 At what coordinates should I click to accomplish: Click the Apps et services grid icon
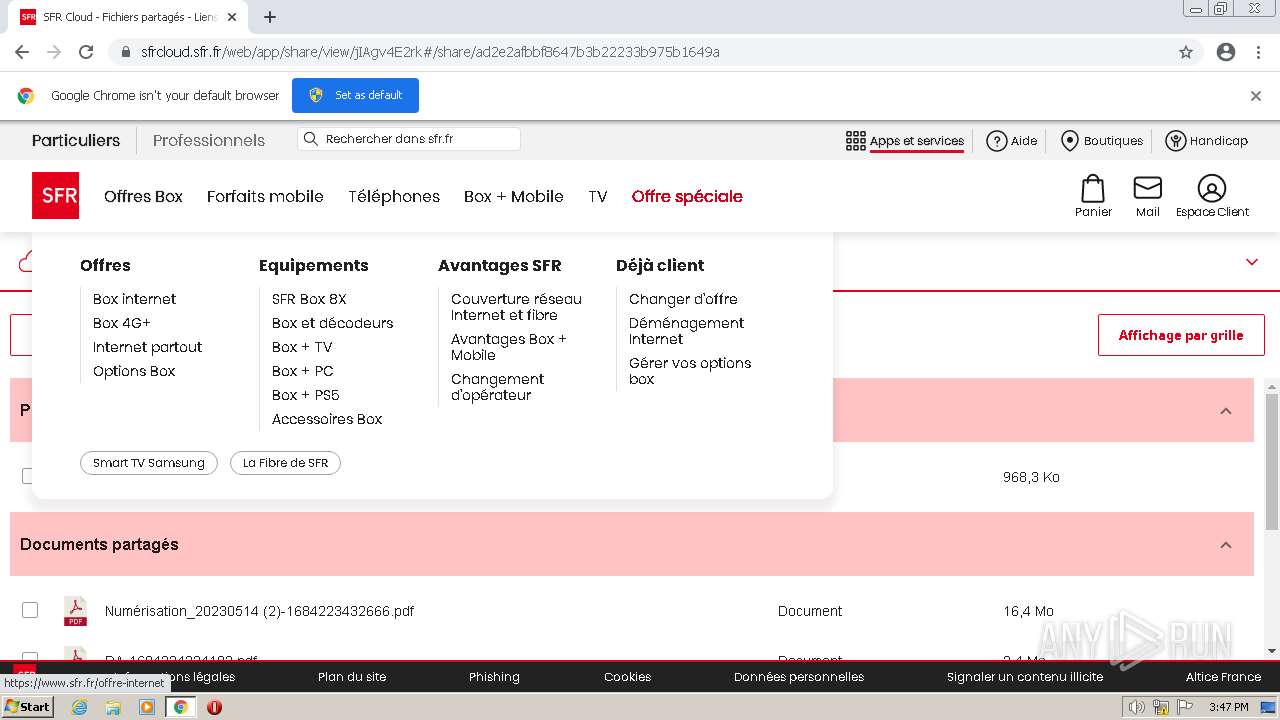click(855, 141)
